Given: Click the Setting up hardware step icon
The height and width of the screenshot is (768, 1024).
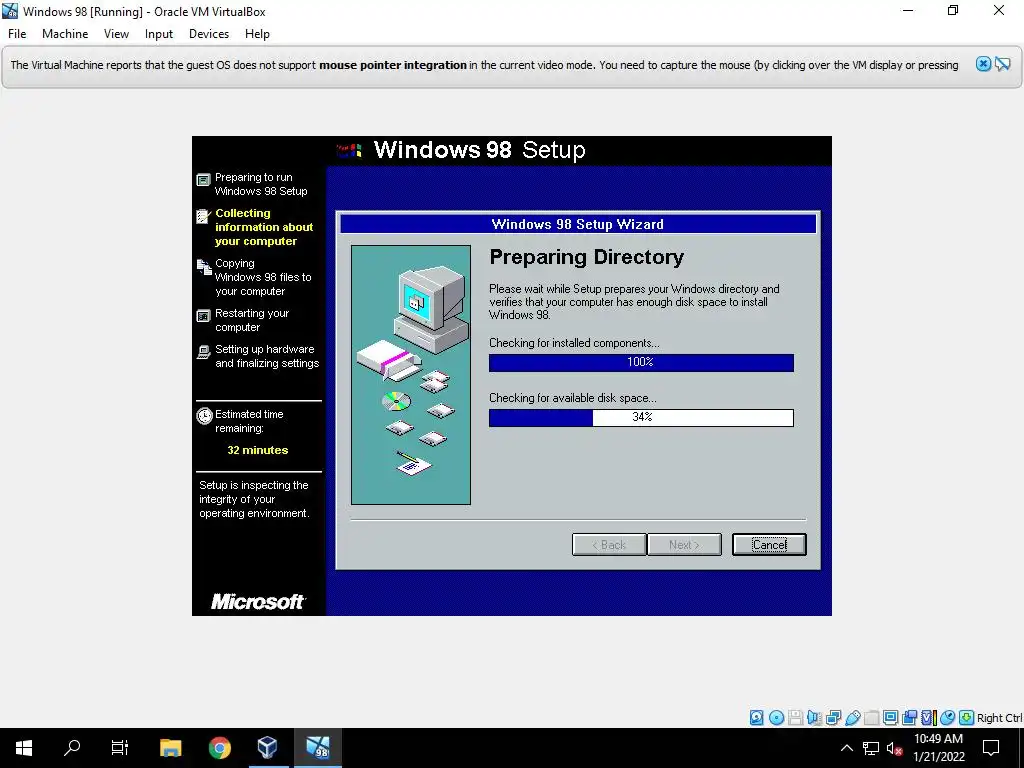Looking at the screenshot, I should (204, 352).
